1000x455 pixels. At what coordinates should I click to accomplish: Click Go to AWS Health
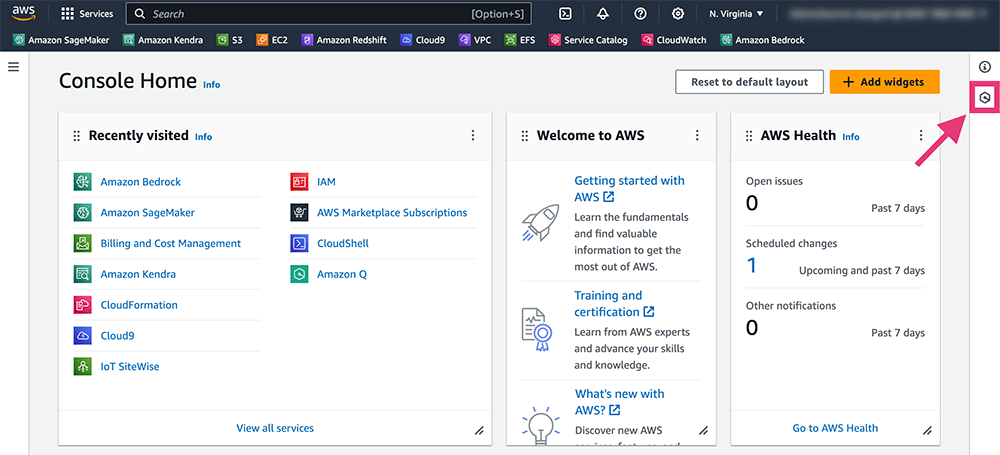click(835, 428)
